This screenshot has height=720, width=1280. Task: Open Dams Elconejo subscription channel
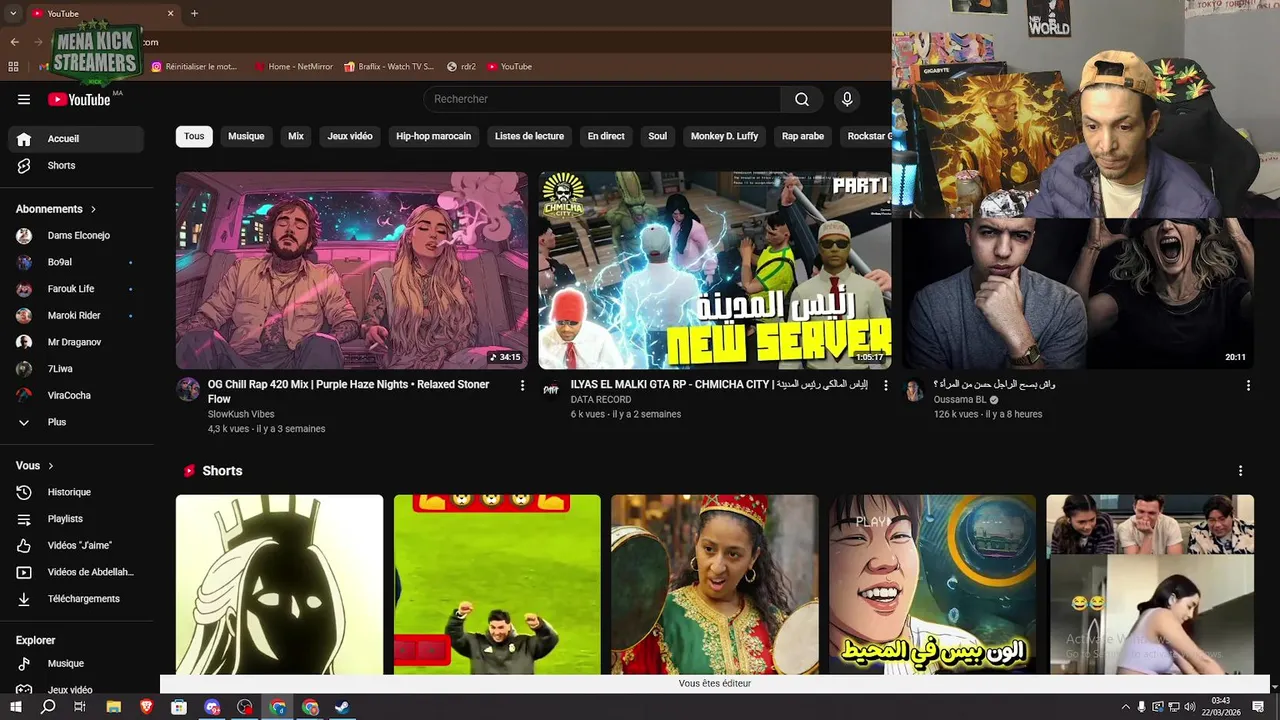point(76,236)
